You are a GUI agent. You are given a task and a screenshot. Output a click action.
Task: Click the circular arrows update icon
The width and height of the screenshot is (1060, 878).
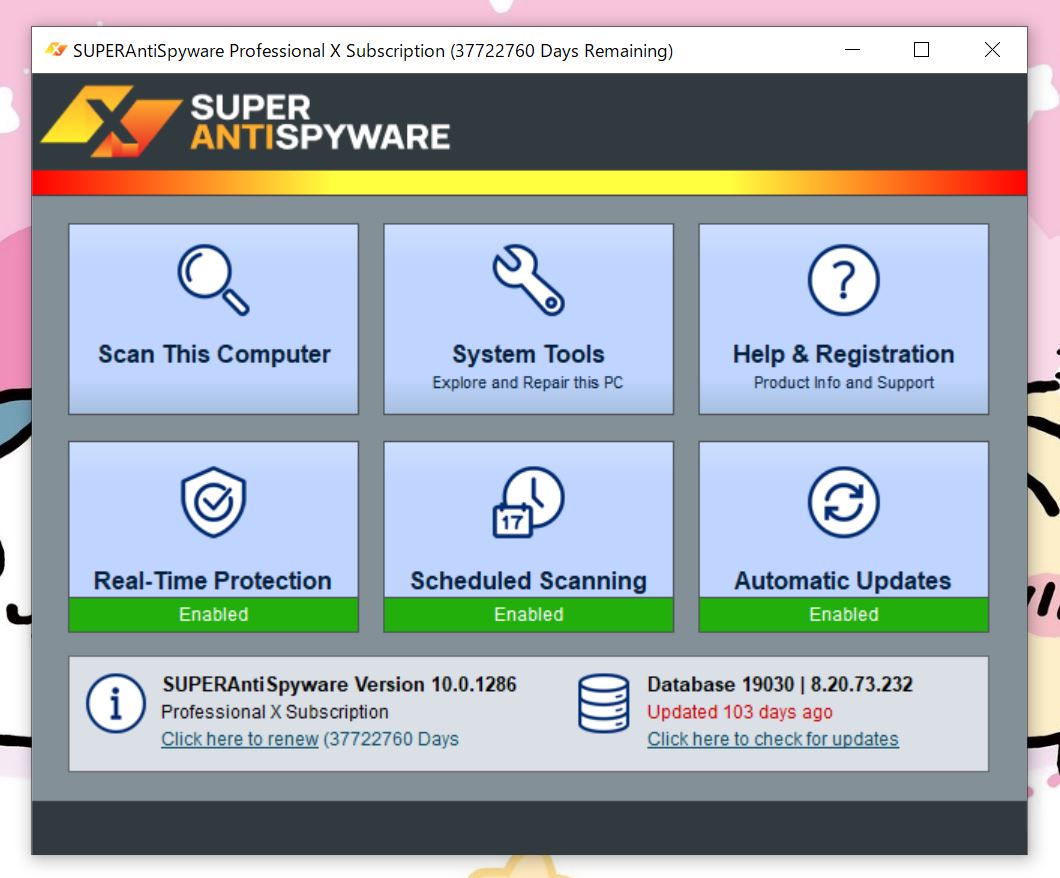coord(843,502)
